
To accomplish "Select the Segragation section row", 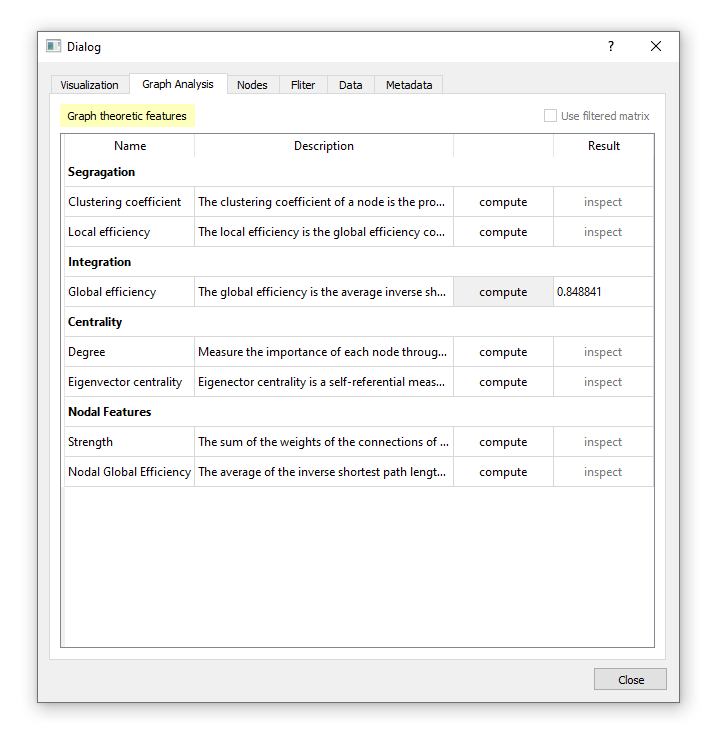I will point(102,172).
